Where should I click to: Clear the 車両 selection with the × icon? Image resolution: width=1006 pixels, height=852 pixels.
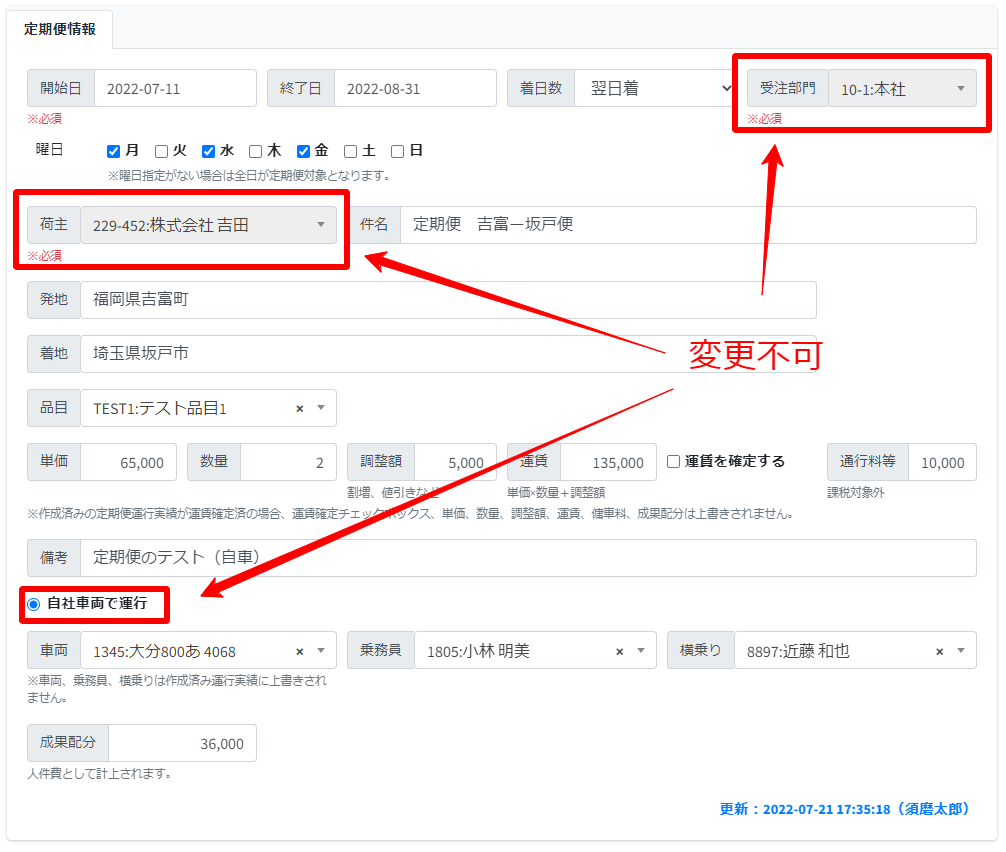click(300, 651)
